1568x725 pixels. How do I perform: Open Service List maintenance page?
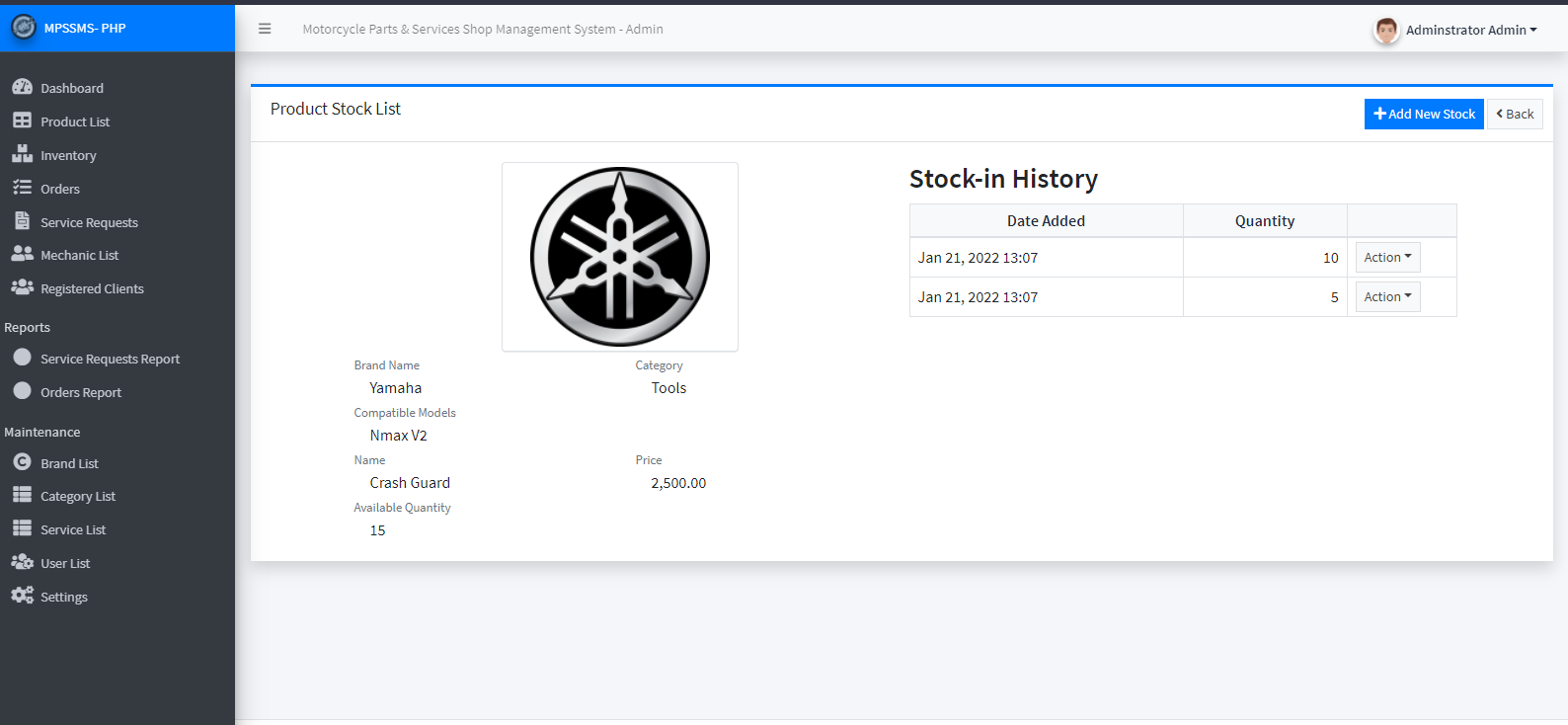(118, 529)
